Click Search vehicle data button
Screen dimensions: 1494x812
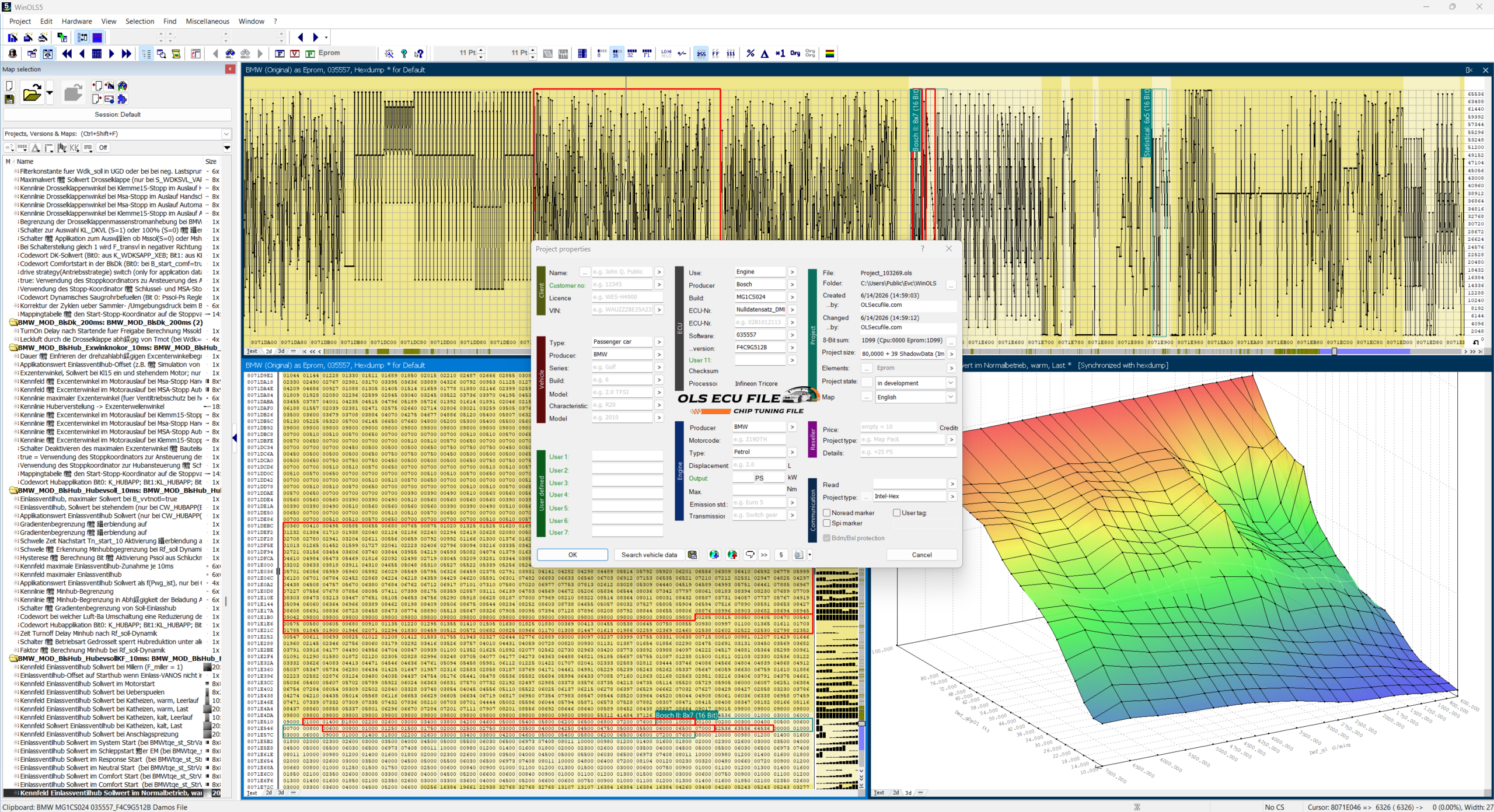click(649, 555)
